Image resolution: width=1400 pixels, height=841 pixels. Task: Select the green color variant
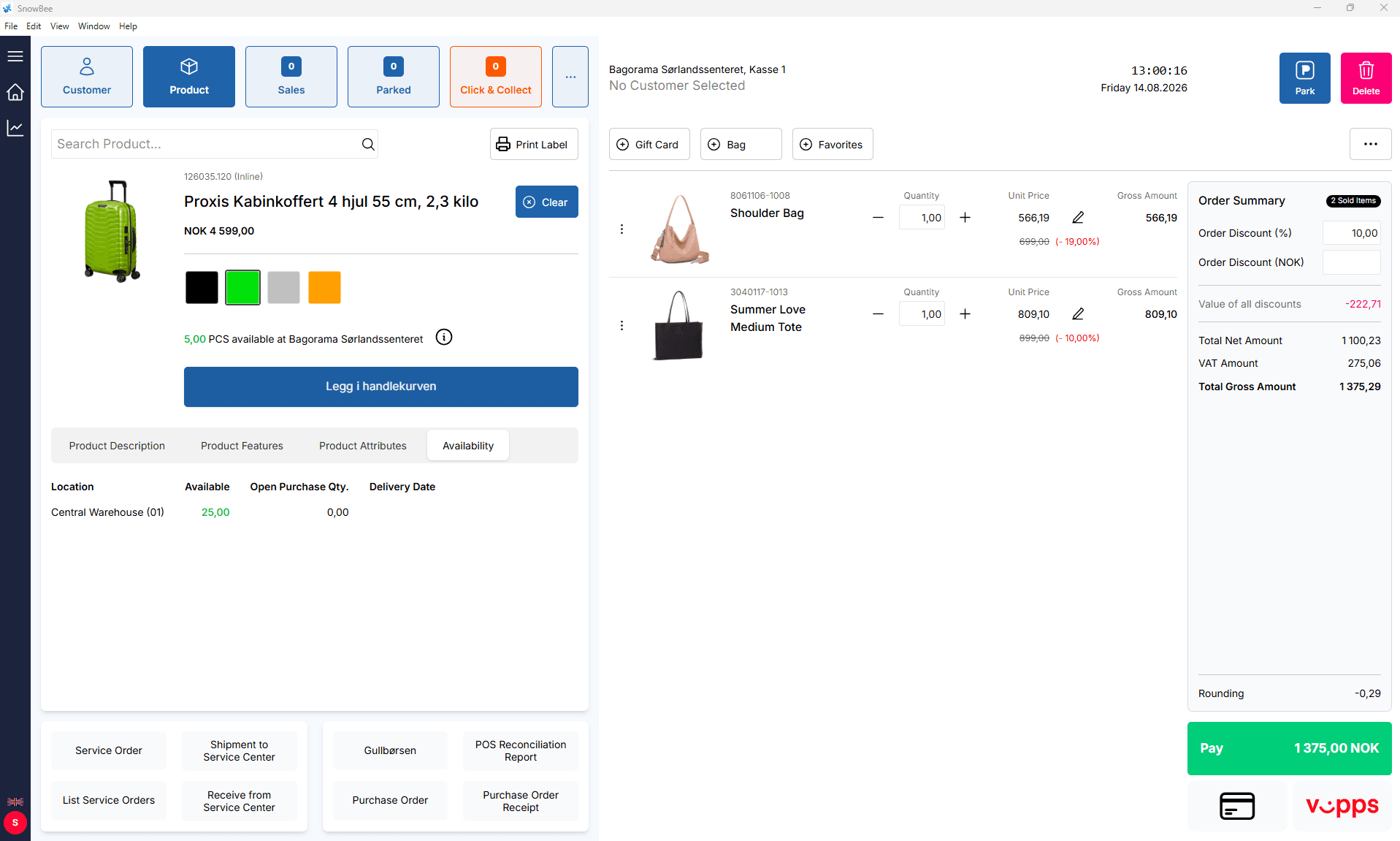point(242,287)
